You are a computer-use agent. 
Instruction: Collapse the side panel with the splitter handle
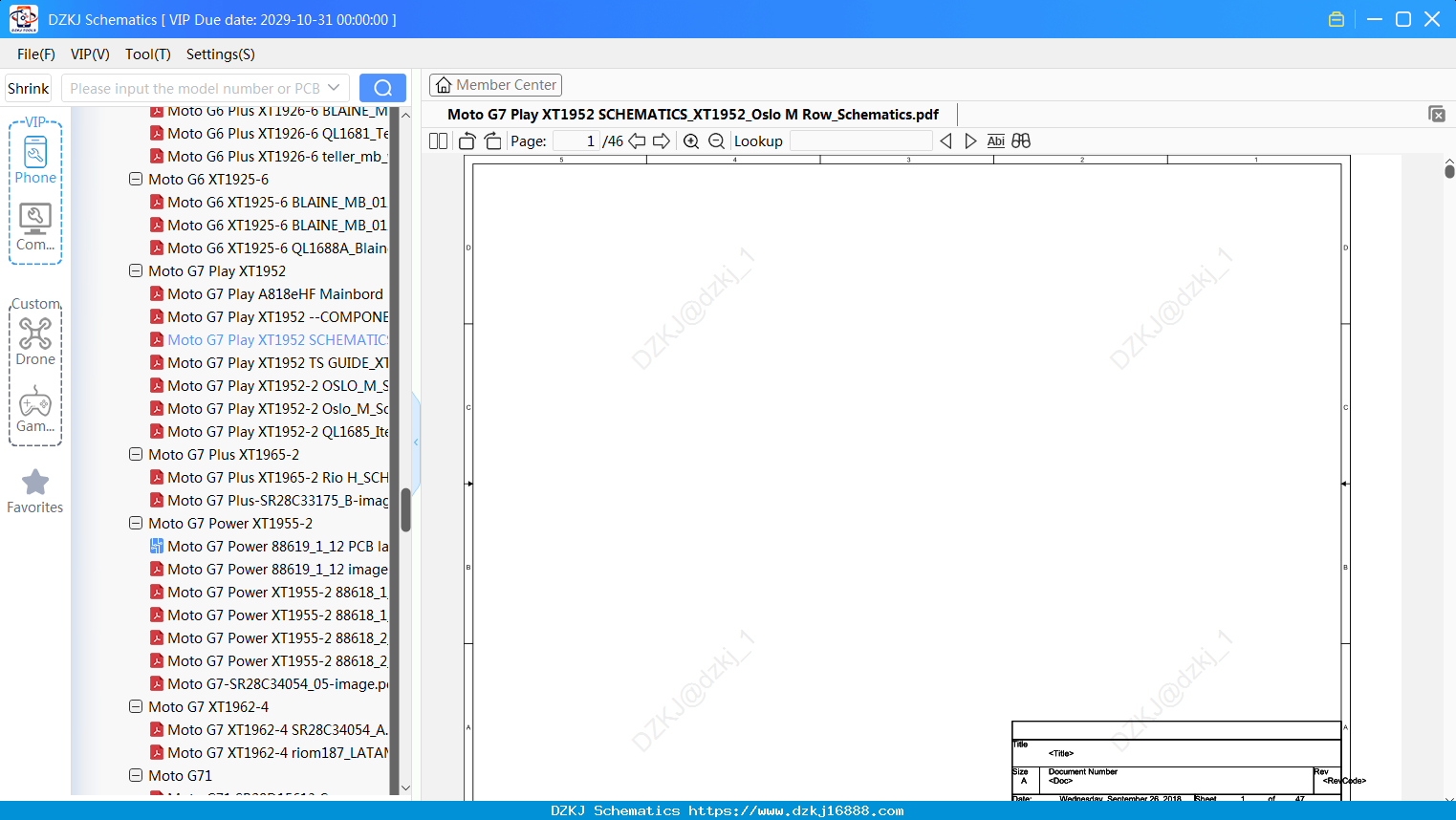416,442
